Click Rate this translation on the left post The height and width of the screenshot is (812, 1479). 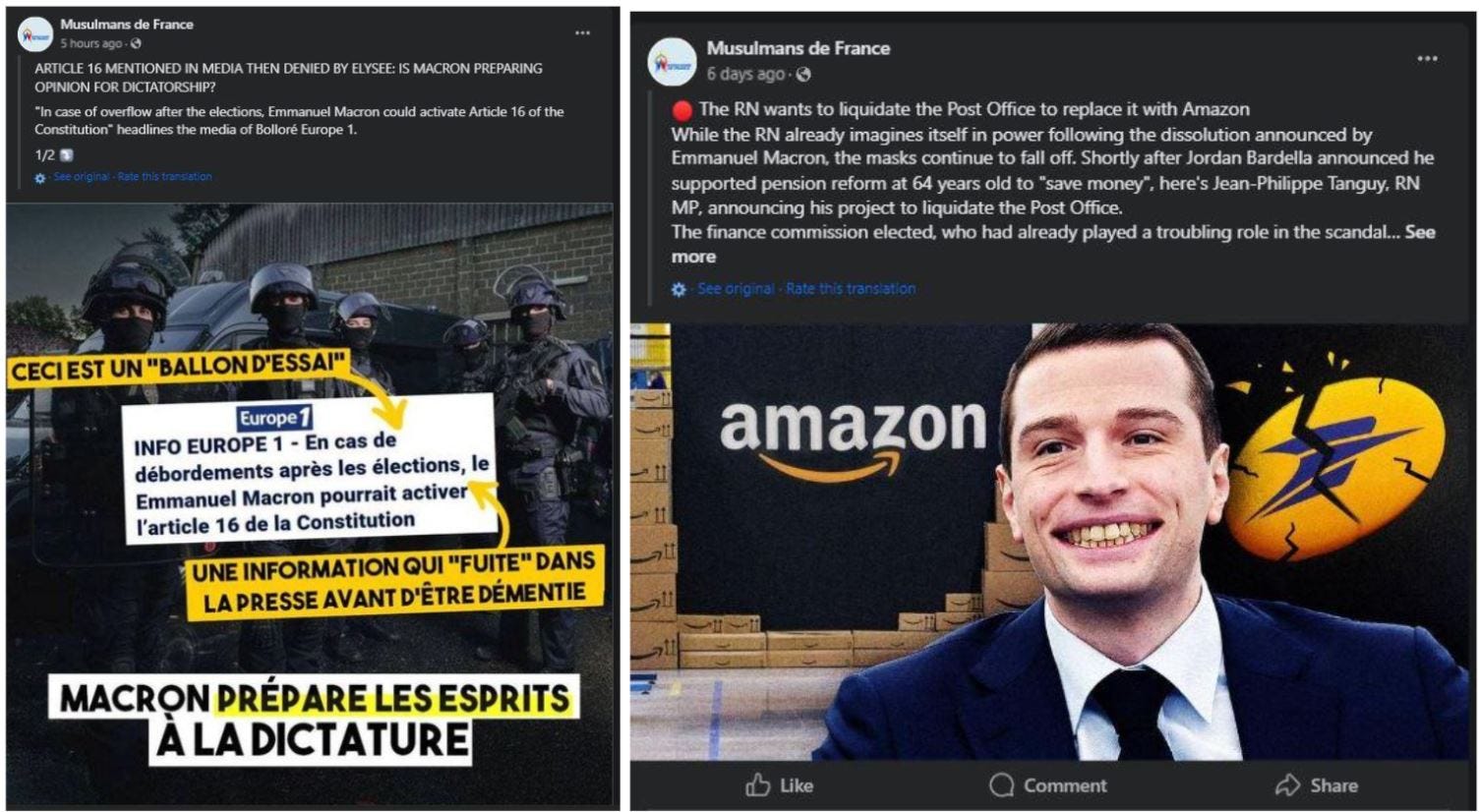(x=165, y=177)
